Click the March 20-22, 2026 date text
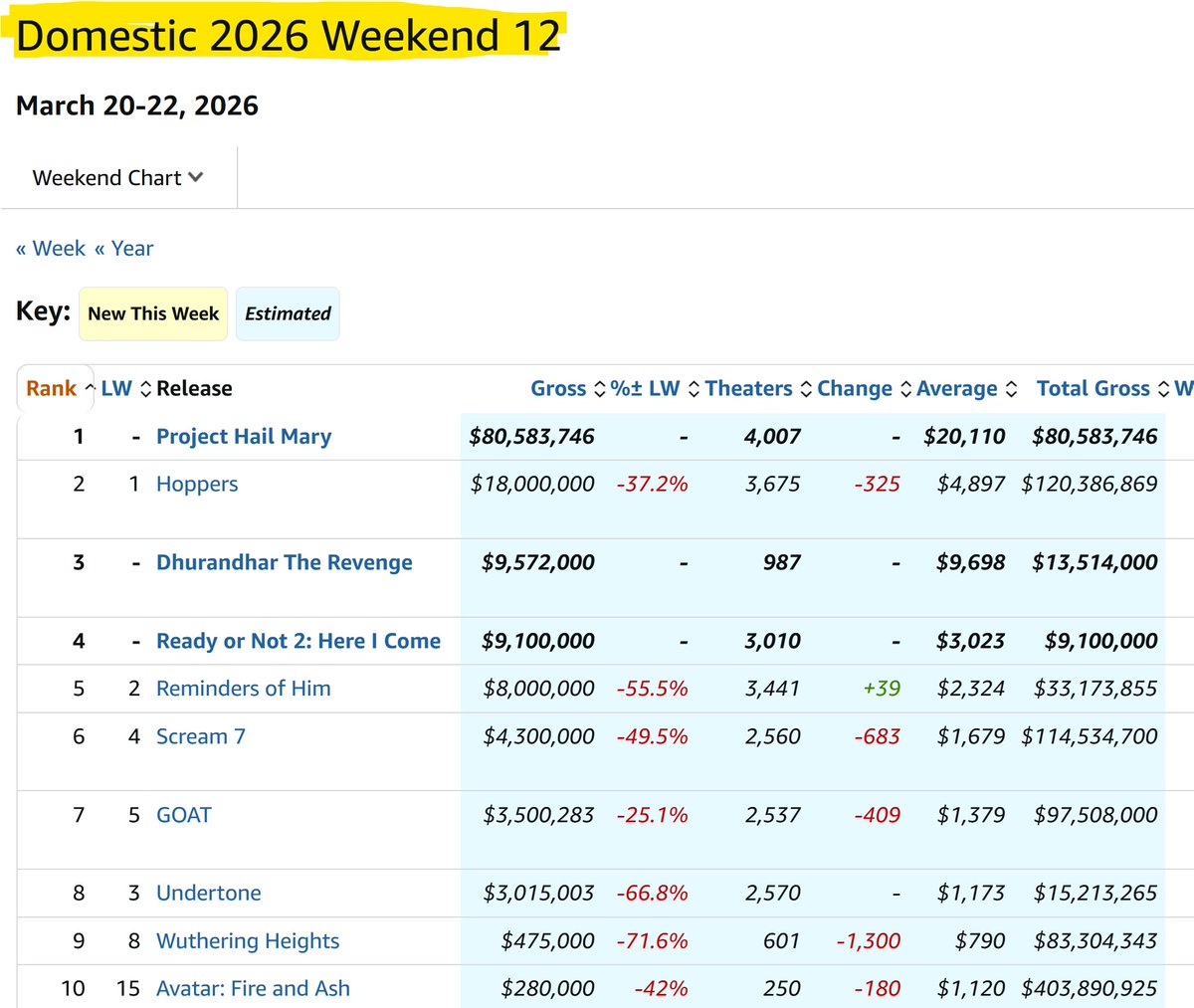 click(137, 106)
